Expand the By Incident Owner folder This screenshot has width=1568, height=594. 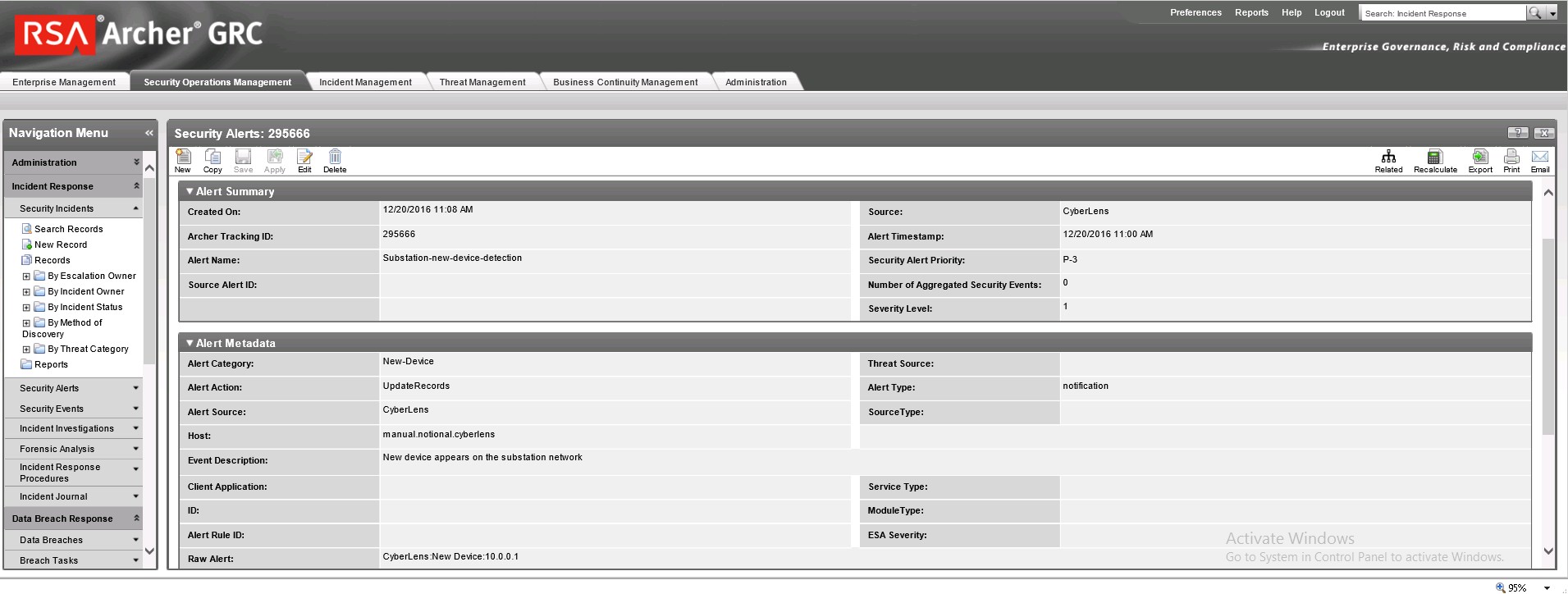tap(26, 292)
